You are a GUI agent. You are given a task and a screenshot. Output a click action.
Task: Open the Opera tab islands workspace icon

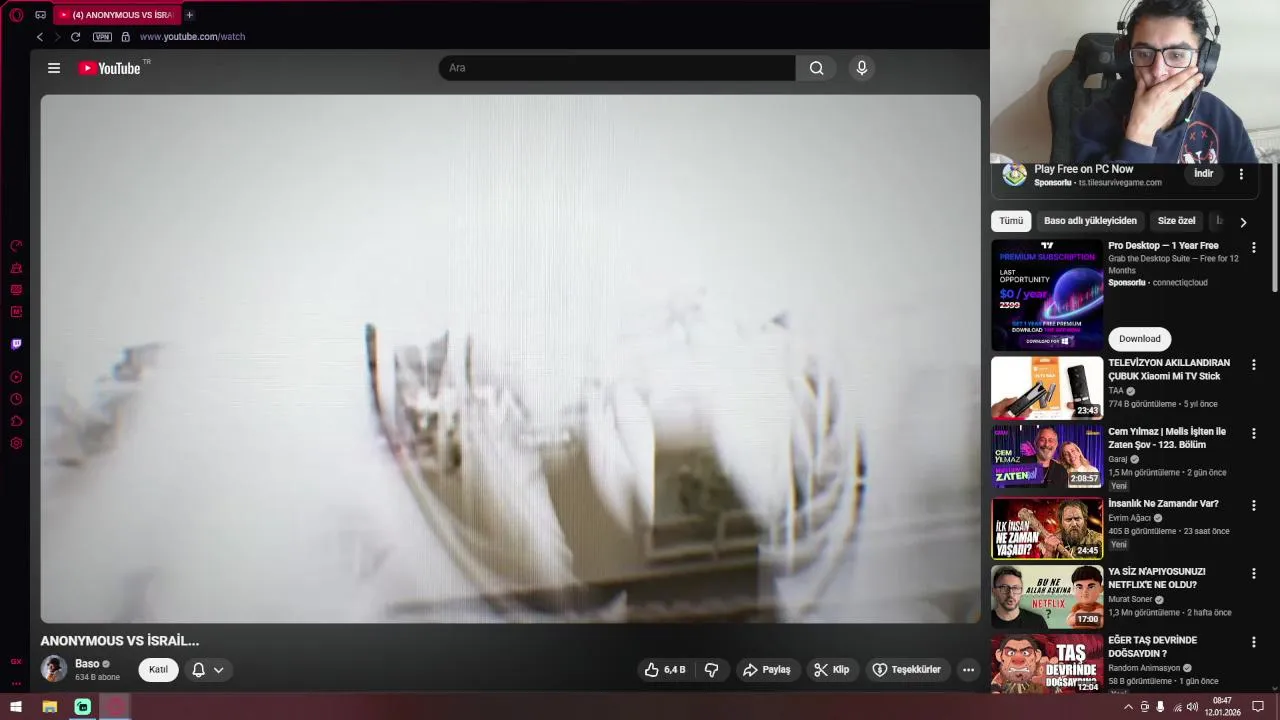point(40,15)
